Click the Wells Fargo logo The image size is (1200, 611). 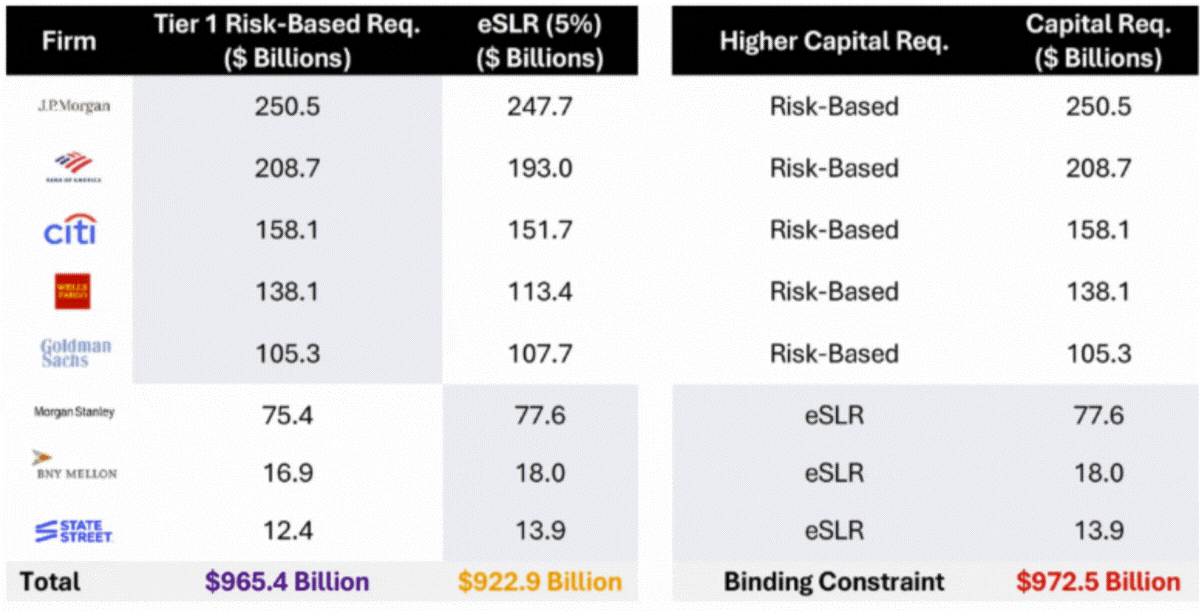coord(73,291)
